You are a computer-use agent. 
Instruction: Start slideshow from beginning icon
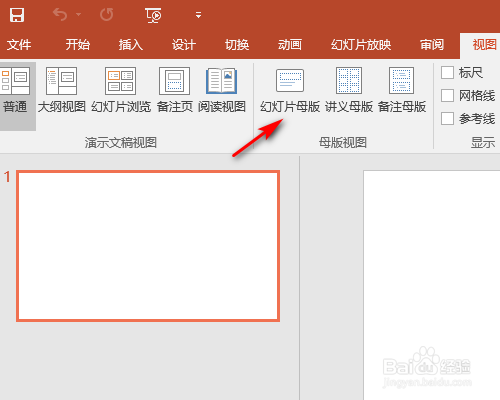tap(153, 15)
